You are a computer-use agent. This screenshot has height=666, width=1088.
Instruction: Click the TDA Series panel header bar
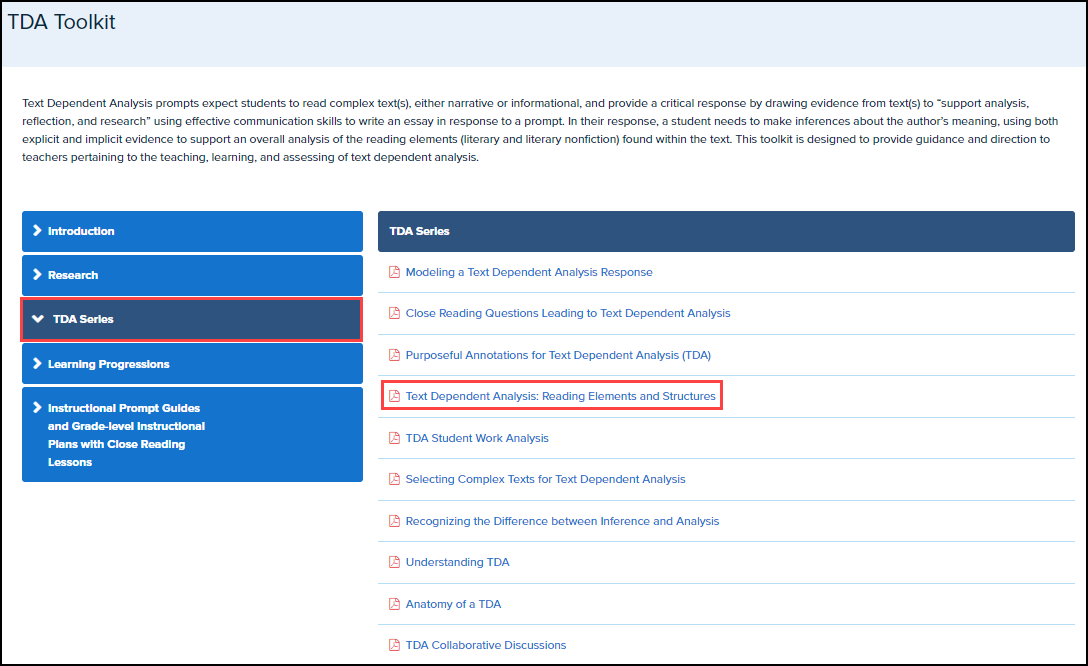pyautogui.click(x=726, y=231)
